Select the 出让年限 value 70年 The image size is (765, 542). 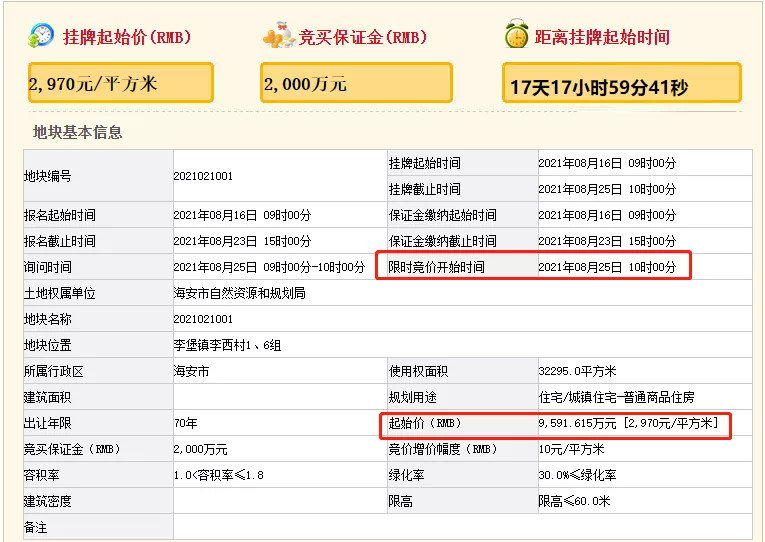[x=186, y=423]
